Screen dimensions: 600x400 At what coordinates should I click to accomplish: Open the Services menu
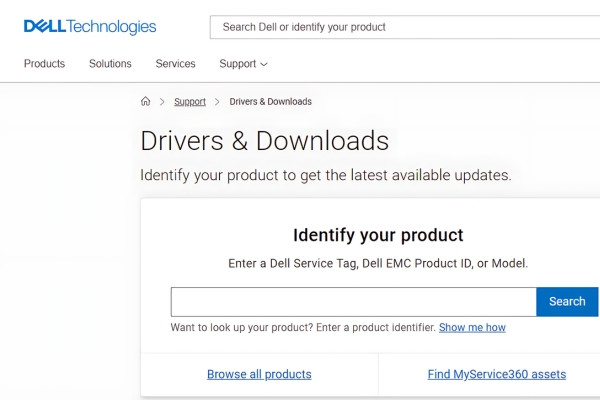pos(175,64)
